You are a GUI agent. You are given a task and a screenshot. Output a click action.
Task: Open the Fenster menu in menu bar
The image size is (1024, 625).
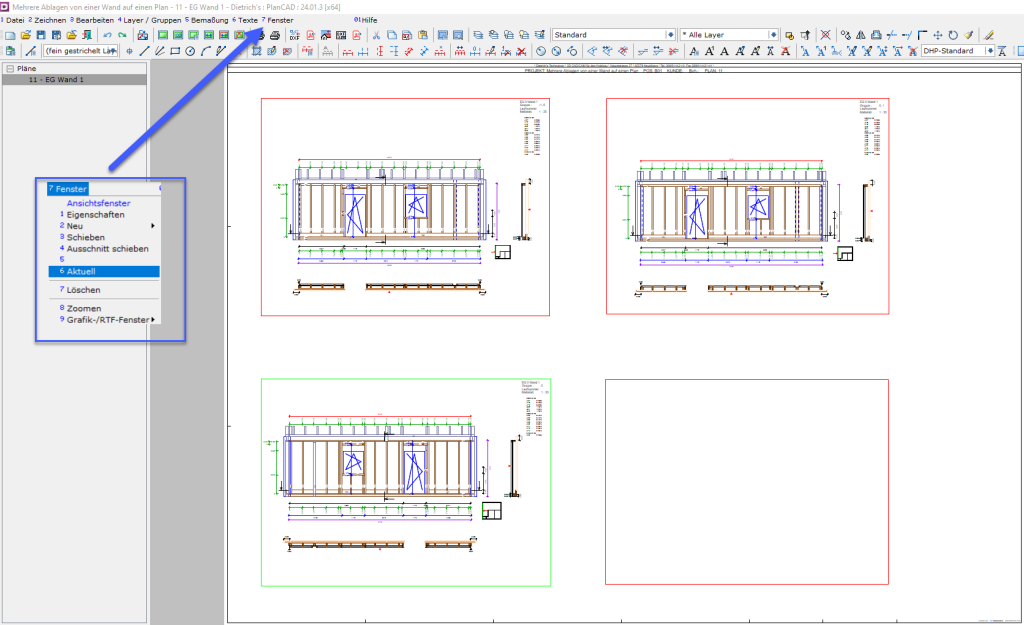(x=277, y=20)
